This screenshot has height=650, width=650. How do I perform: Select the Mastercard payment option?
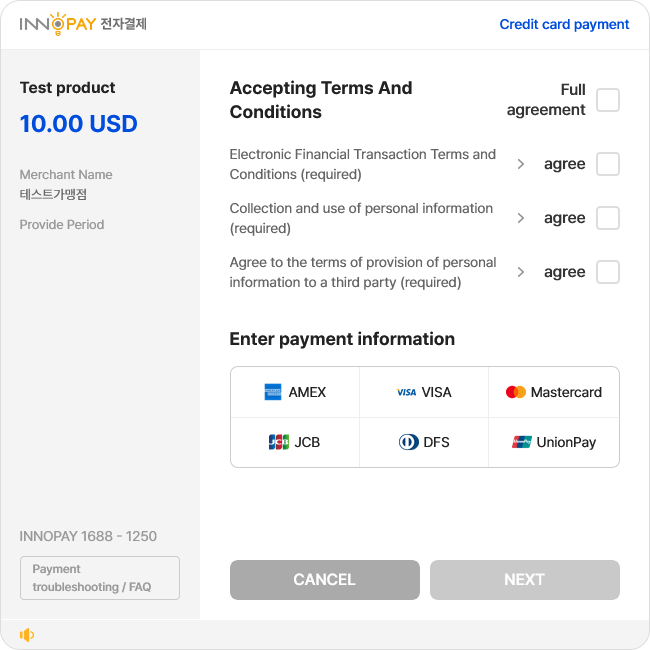pos(554,392)
